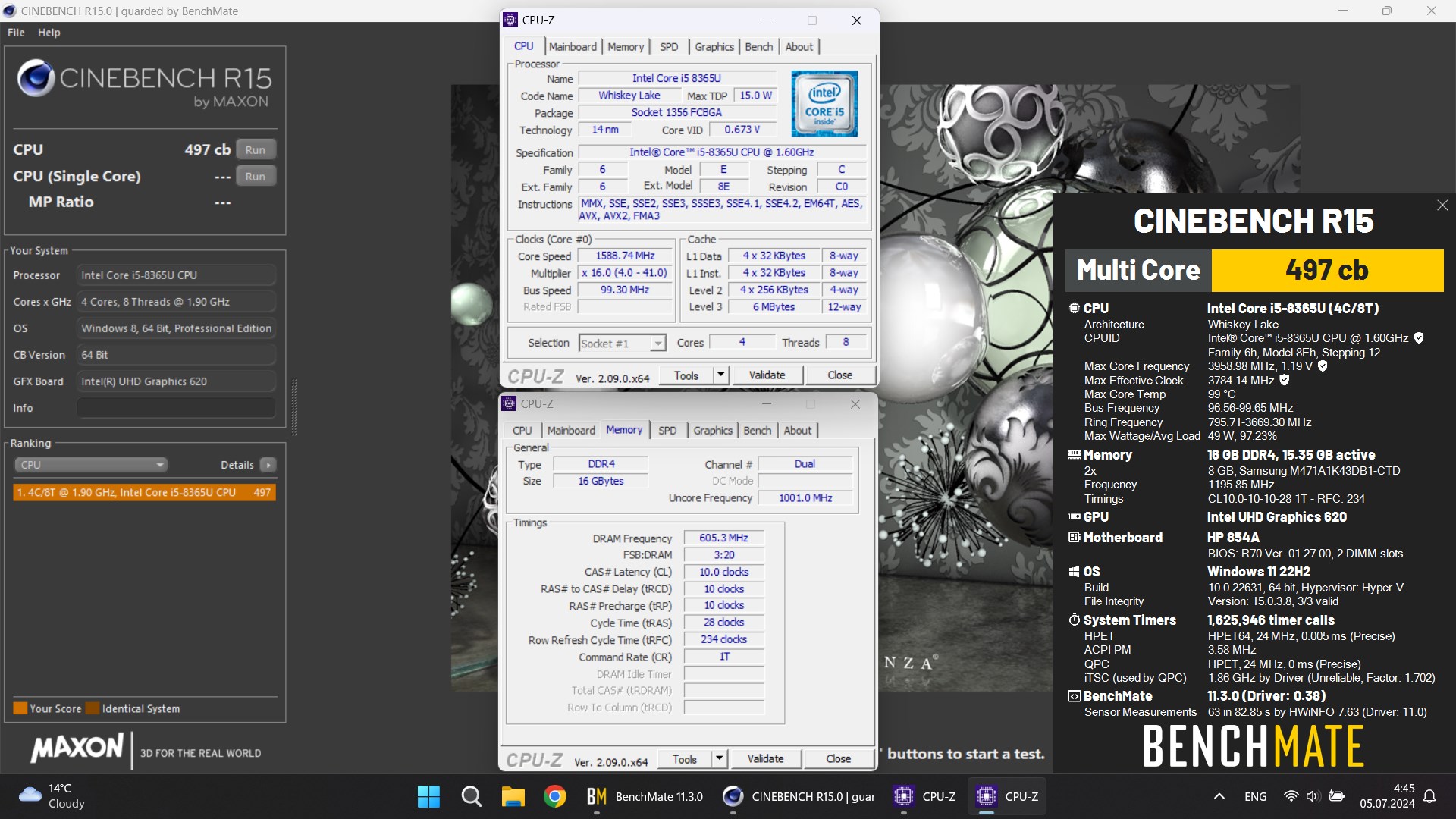Viewport: 1456px width, 819px height.
Task: Click Close button in top CPU-Z window
Action: (x=839, y=375)
